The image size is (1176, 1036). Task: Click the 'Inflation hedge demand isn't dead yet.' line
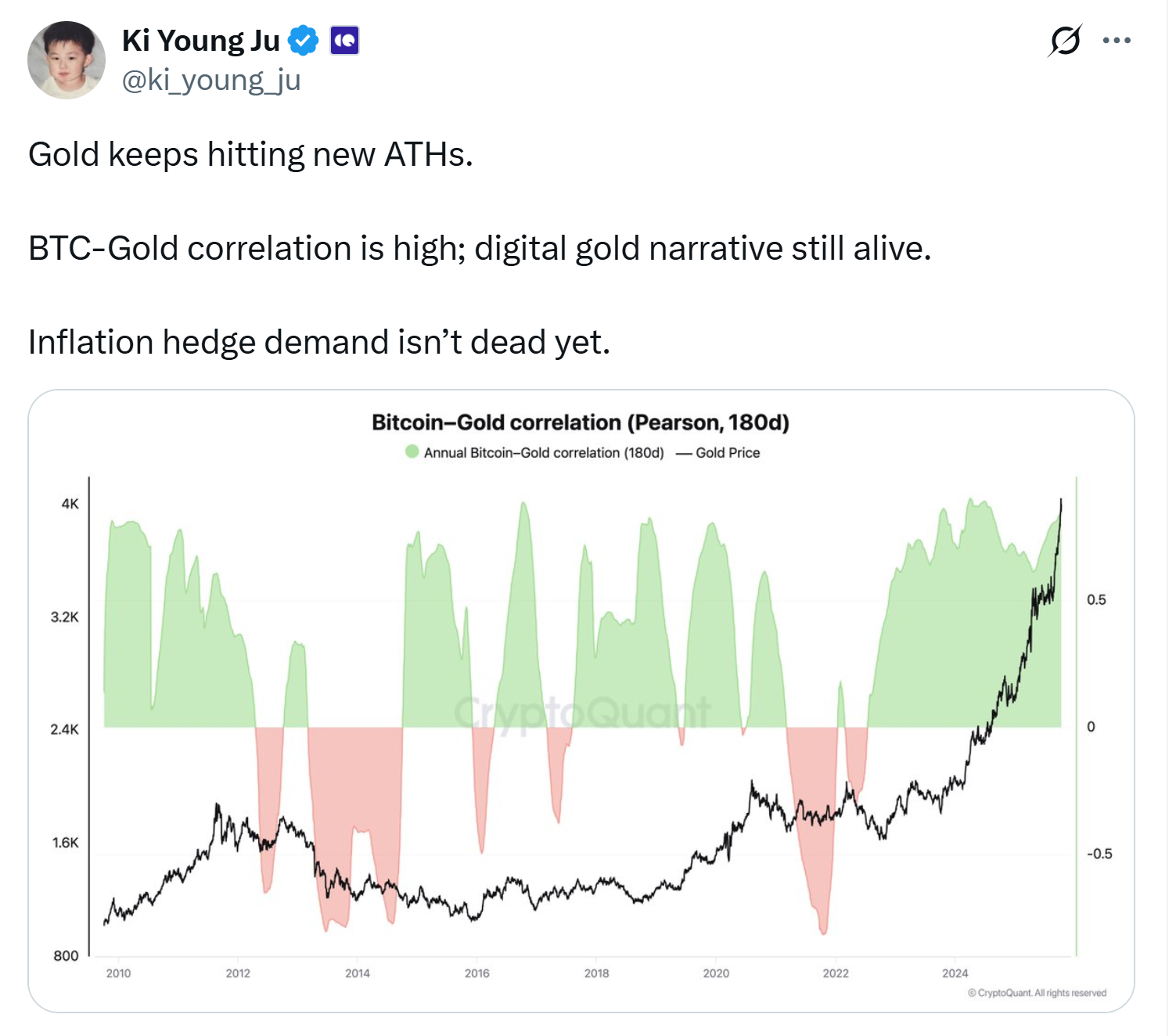coord(319,343)
